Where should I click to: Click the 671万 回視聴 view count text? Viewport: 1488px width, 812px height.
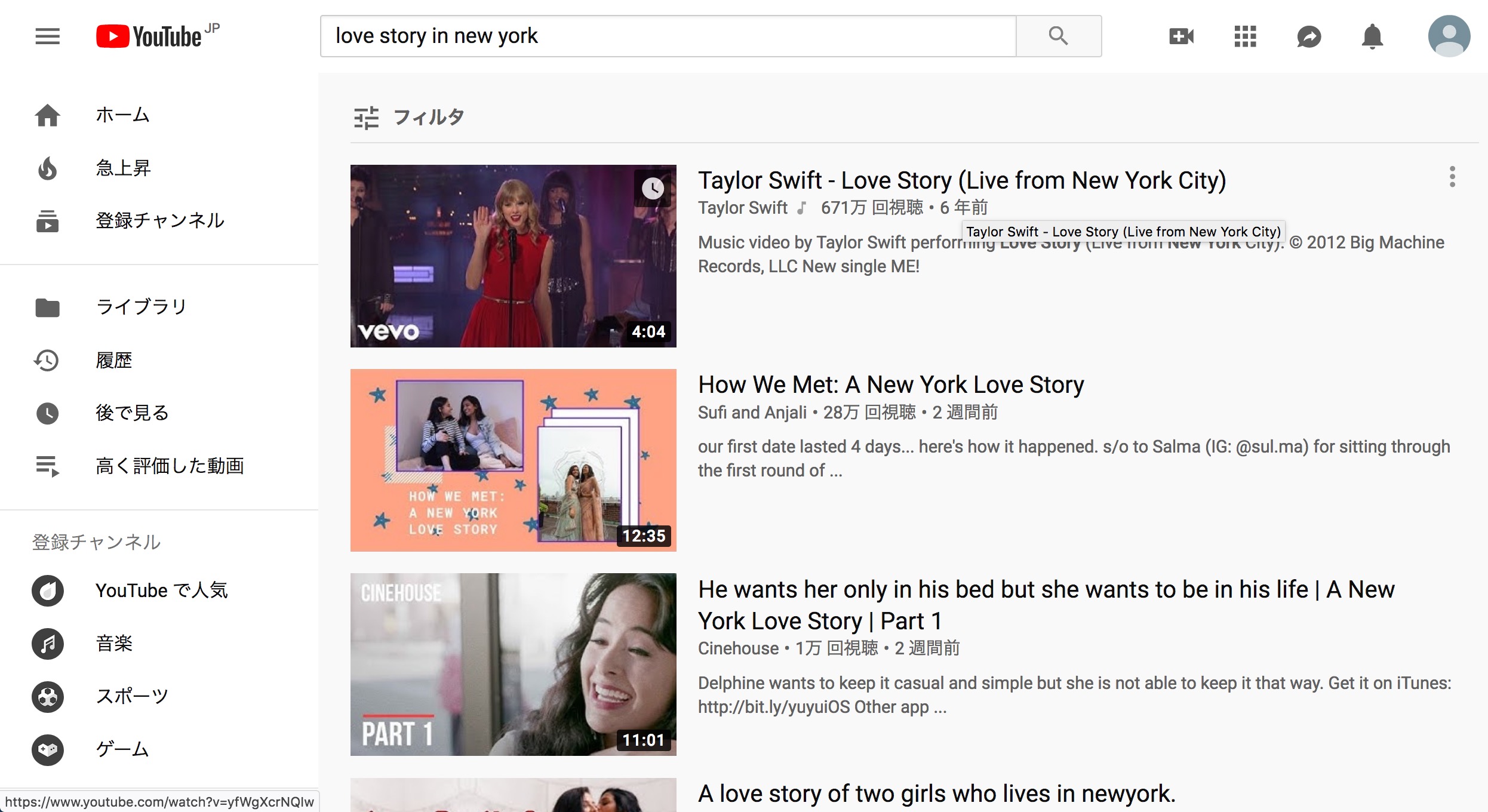click(x=872, y=208)
